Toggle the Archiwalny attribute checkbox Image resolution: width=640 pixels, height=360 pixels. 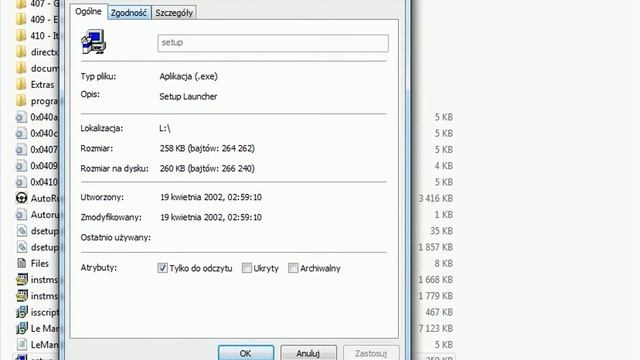(293, 268)
